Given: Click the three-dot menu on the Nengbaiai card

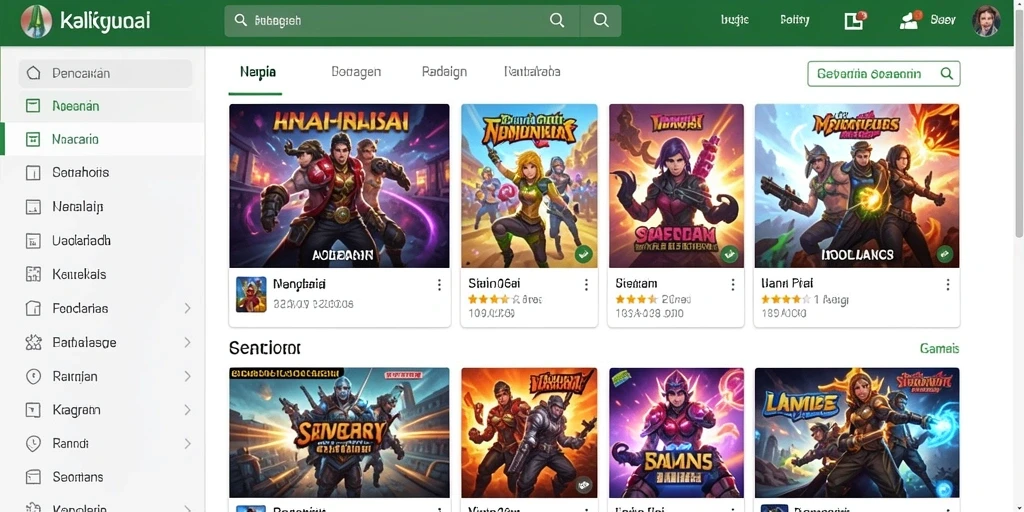Looking at the screenshot, I should point(439,285).
